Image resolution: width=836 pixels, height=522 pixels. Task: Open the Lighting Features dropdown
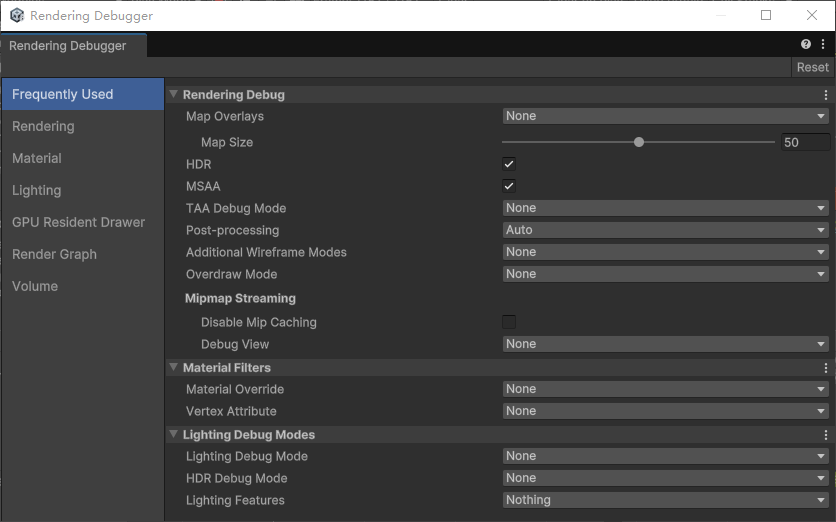pyautogui.click(x=665, y=500)
